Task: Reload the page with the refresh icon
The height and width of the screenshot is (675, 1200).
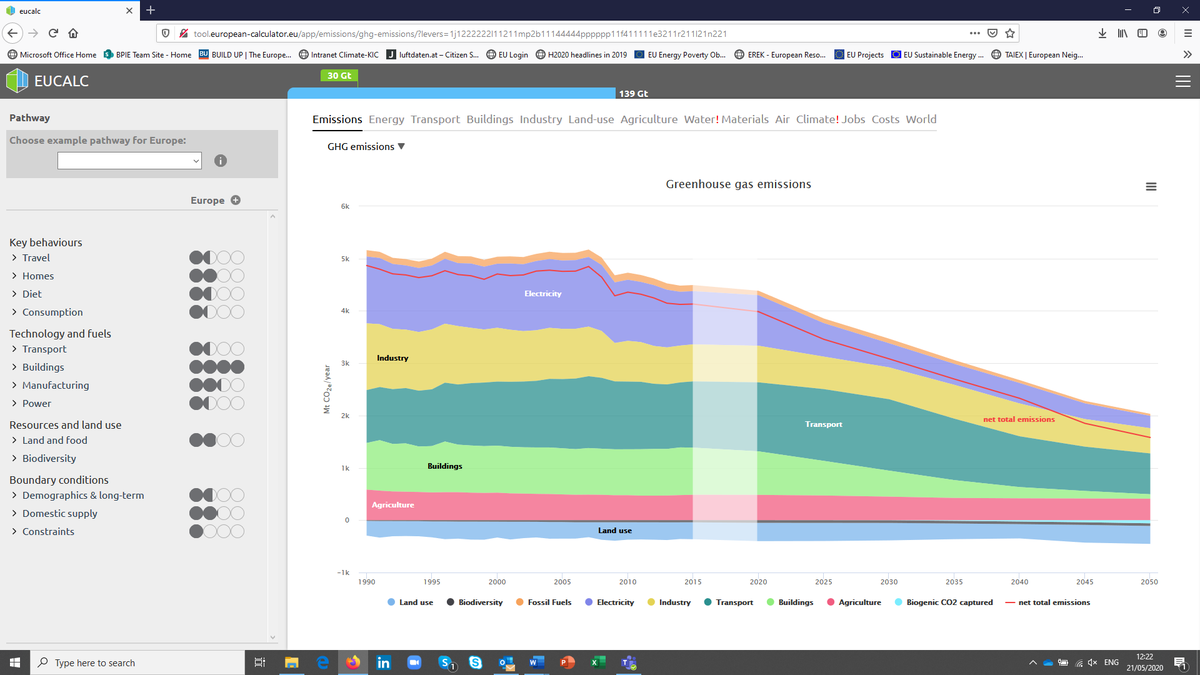Action: tap(53, 33)
